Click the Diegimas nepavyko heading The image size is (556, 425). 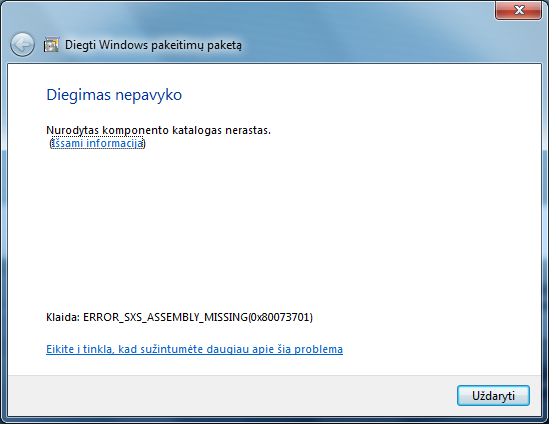[x=114, y=95]
